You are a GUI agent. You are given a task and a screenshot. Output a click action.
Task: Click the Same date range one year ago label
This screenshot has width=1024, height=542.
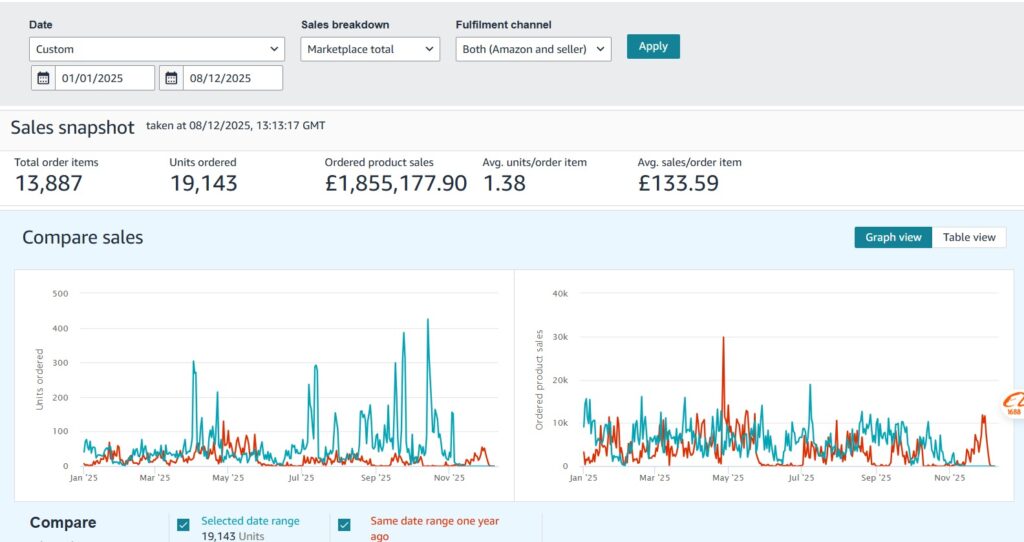434,521
